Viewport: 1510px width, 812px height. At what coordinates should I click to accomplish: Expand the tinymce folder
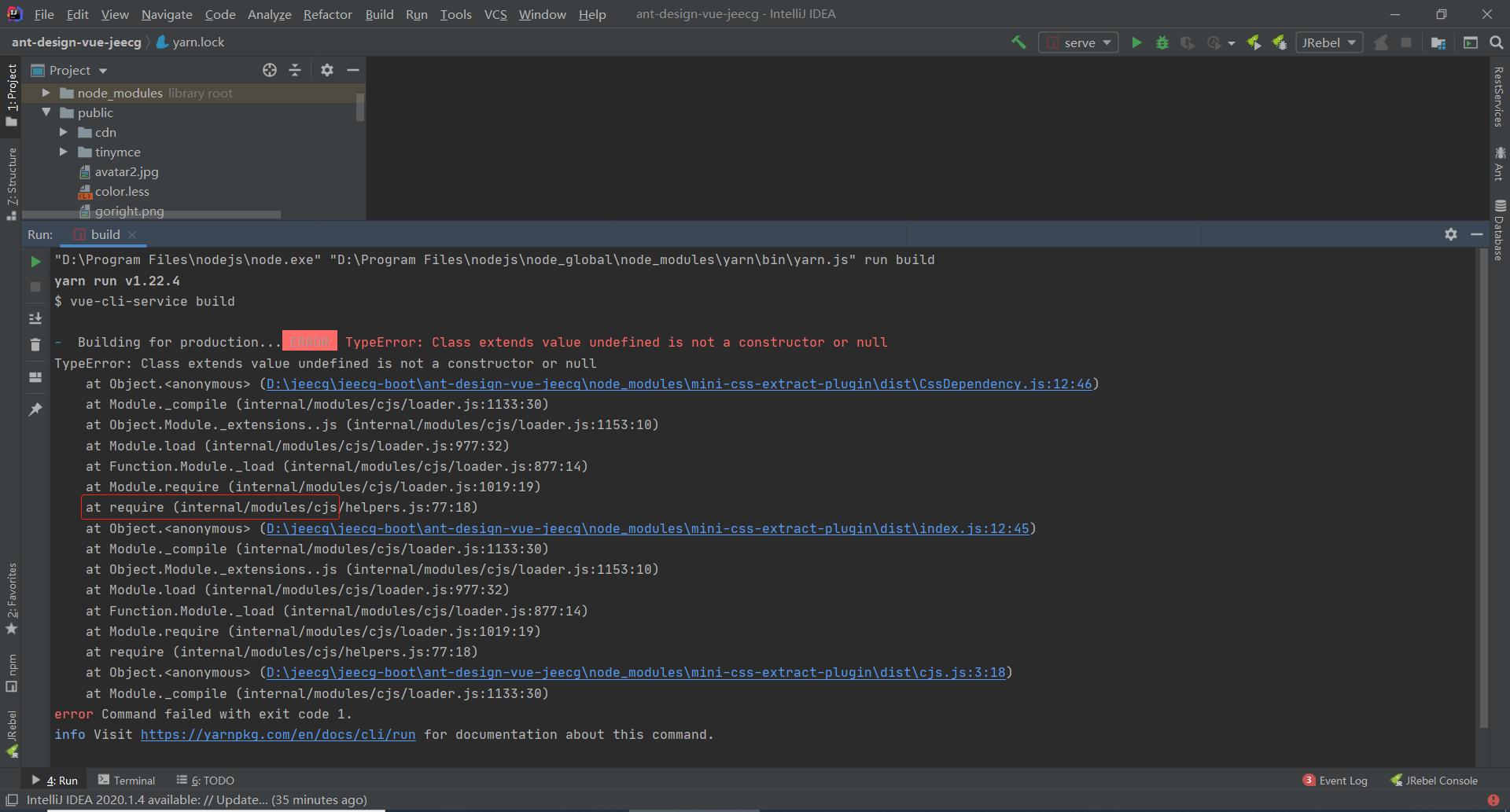64,152
